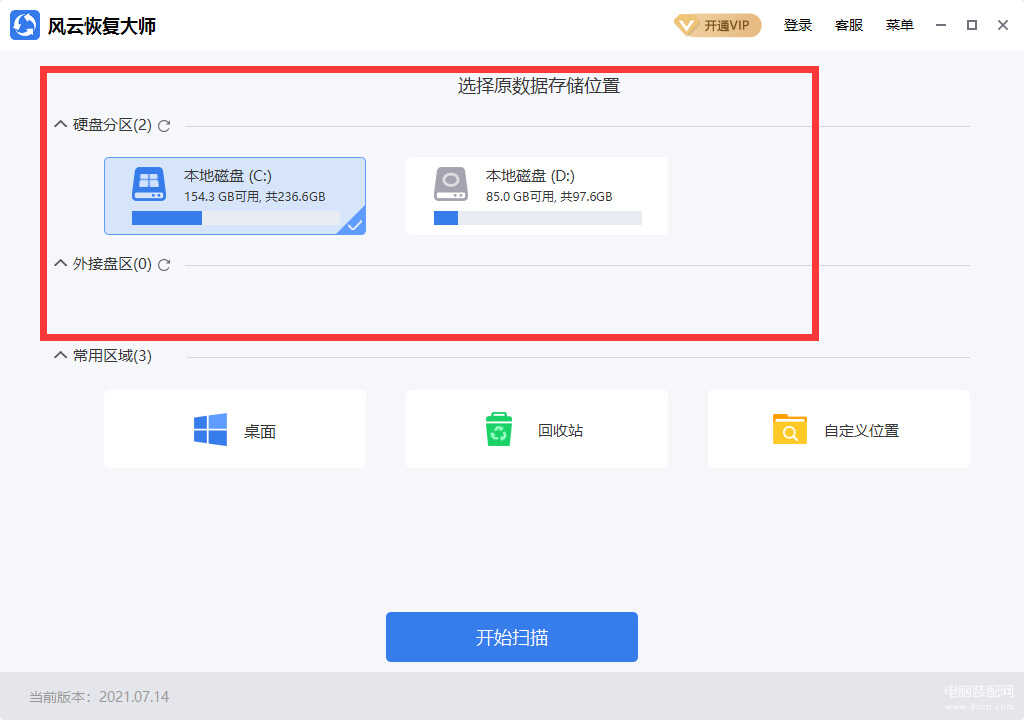Select 本地磁盘 (D:) label
Image resolution: width=1024 pixels, height=720 pixels.
point(530,176)
